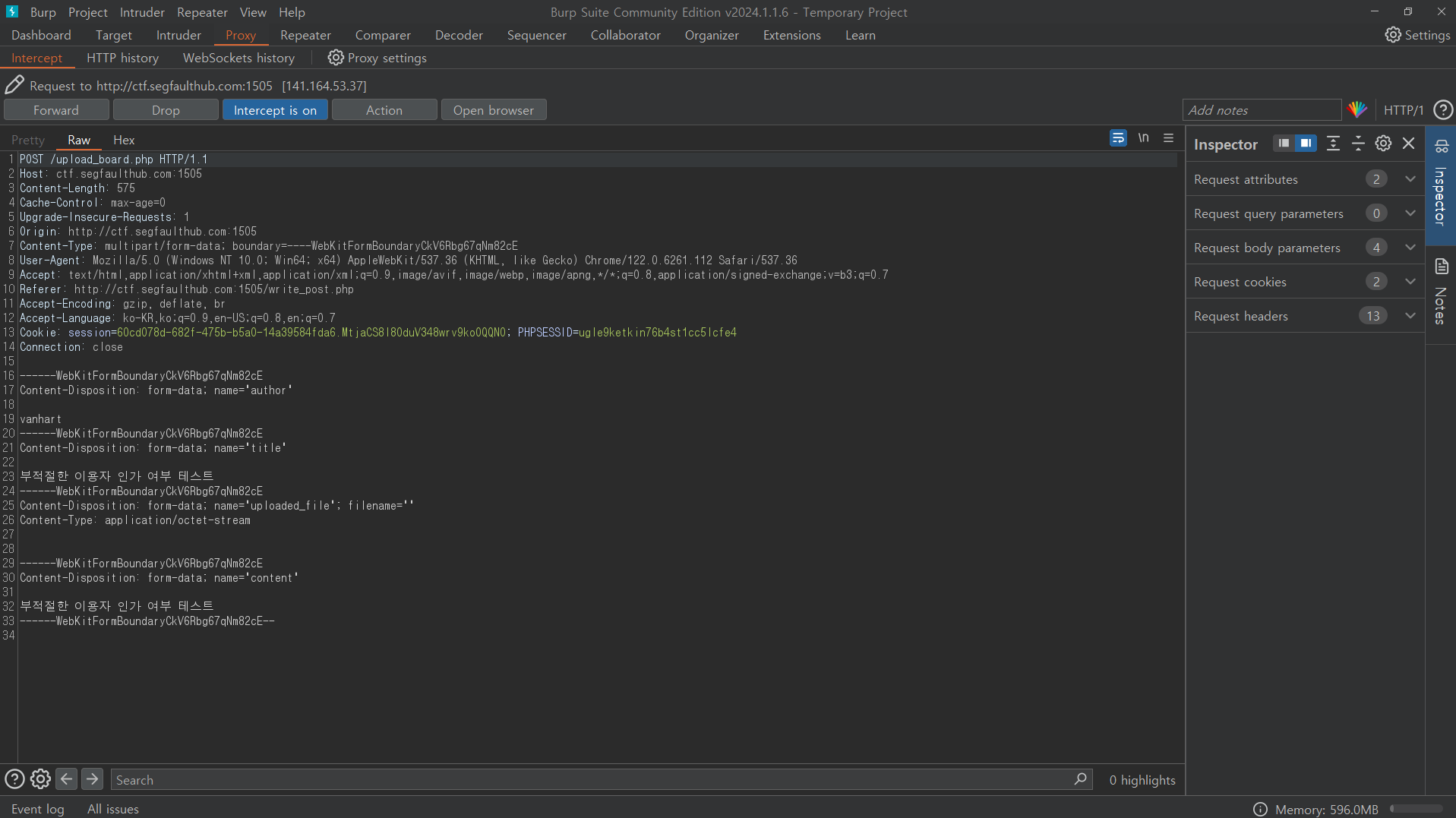This screenshot has height=818, width=1456.
Task: Click Inspector collapse all sections icon
Action: (1358, 144)
